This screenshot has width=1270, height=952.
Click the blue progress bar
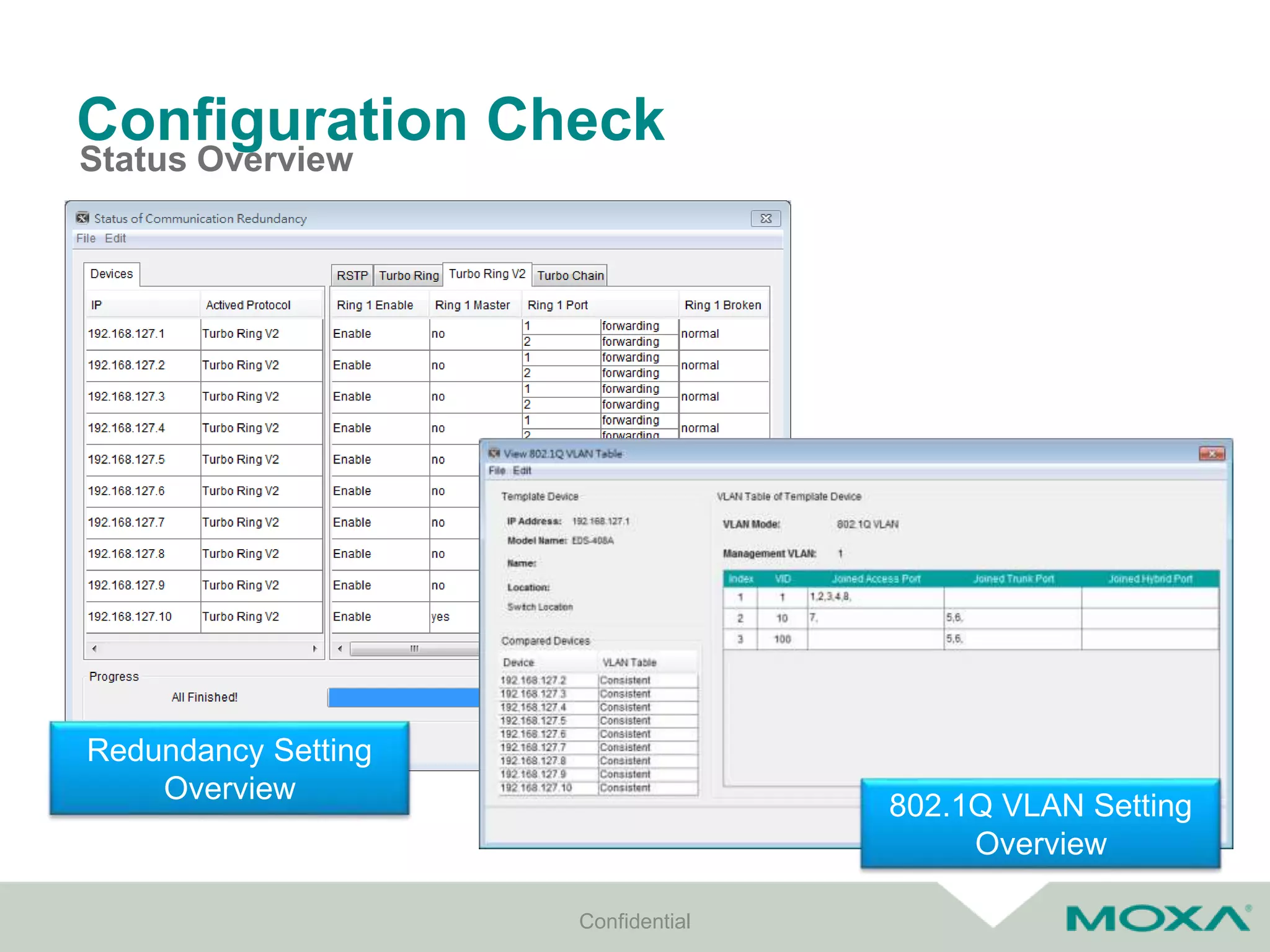pyautogui.click(x=404, y=697)
